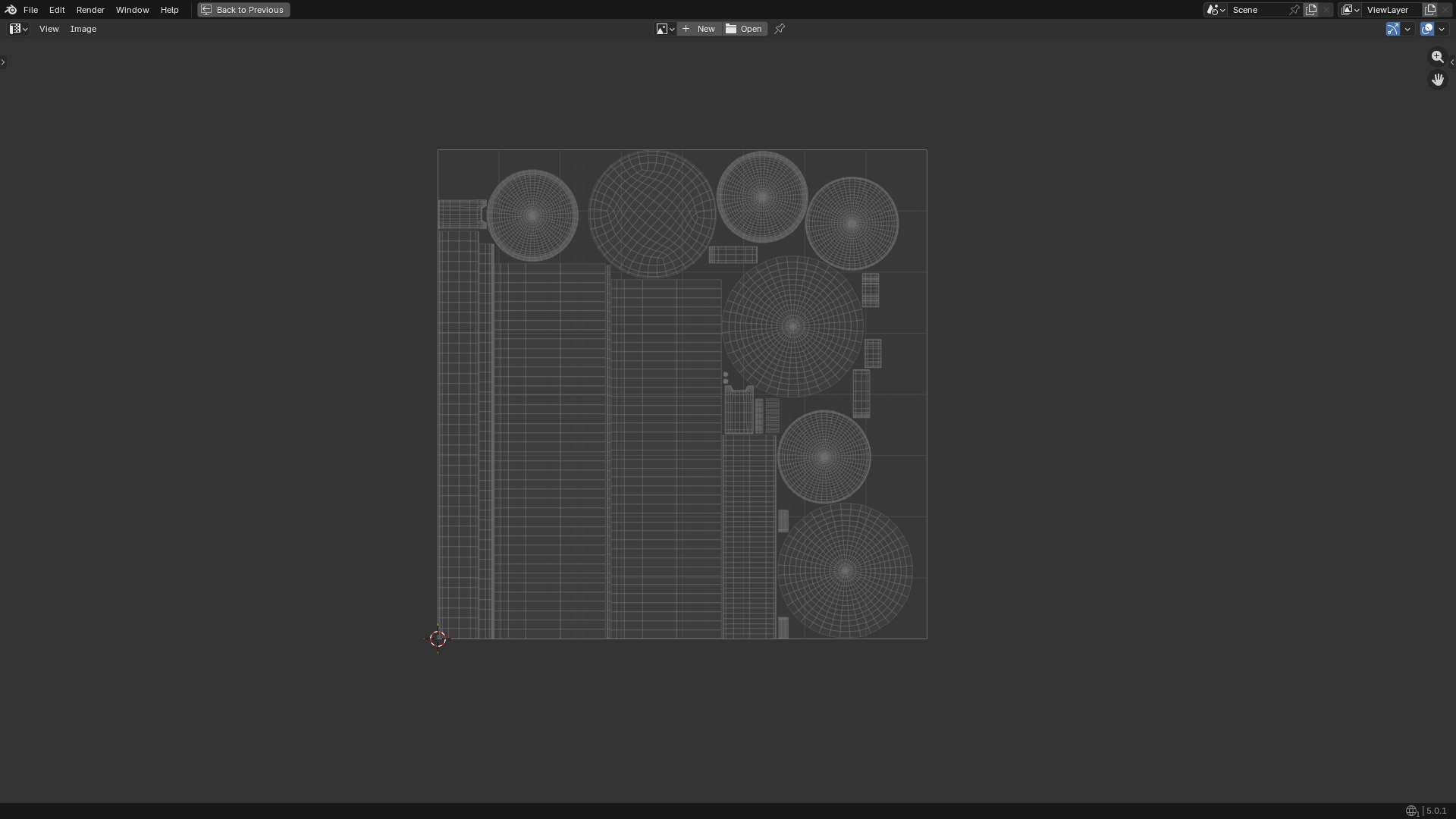This screenshot has height=819, width=1456.
Task: Expand the right sidebar arrow
Action: pyautogui.click(x=1452, y=62)
